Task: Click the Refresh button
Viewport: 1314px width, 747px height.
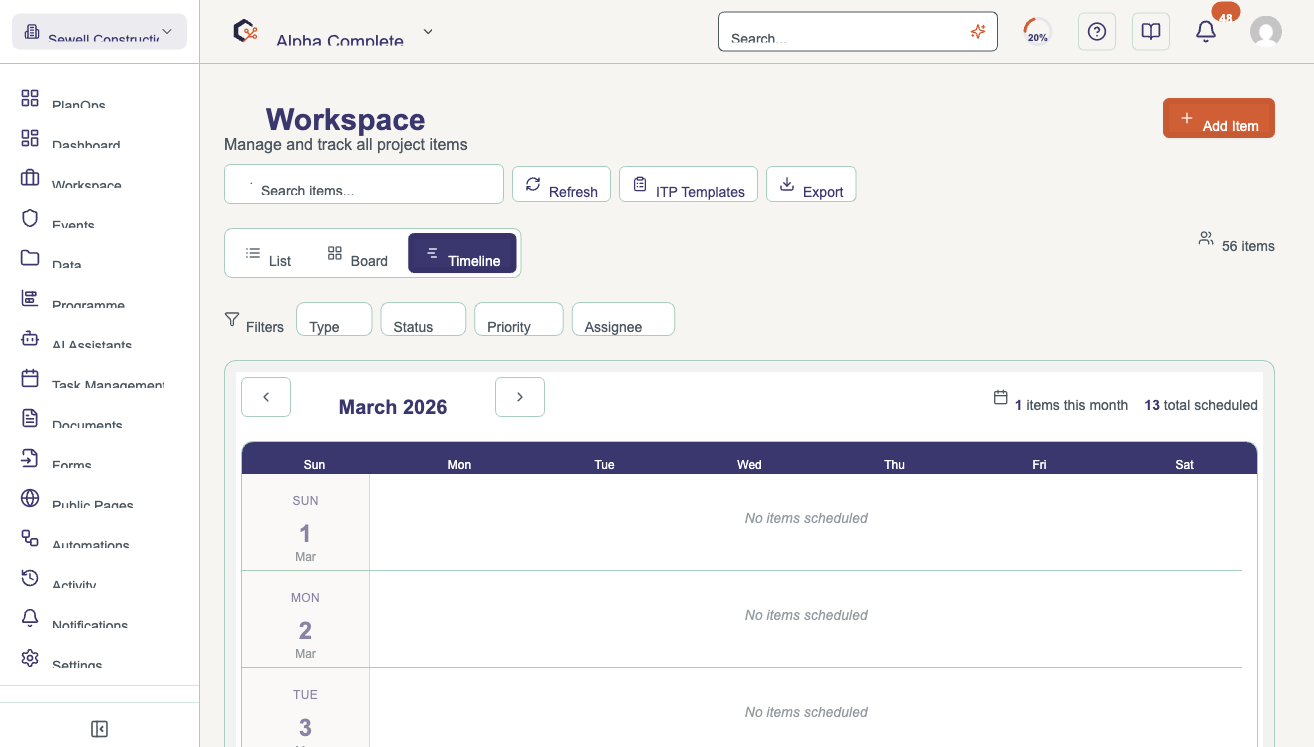Action: 561,184
